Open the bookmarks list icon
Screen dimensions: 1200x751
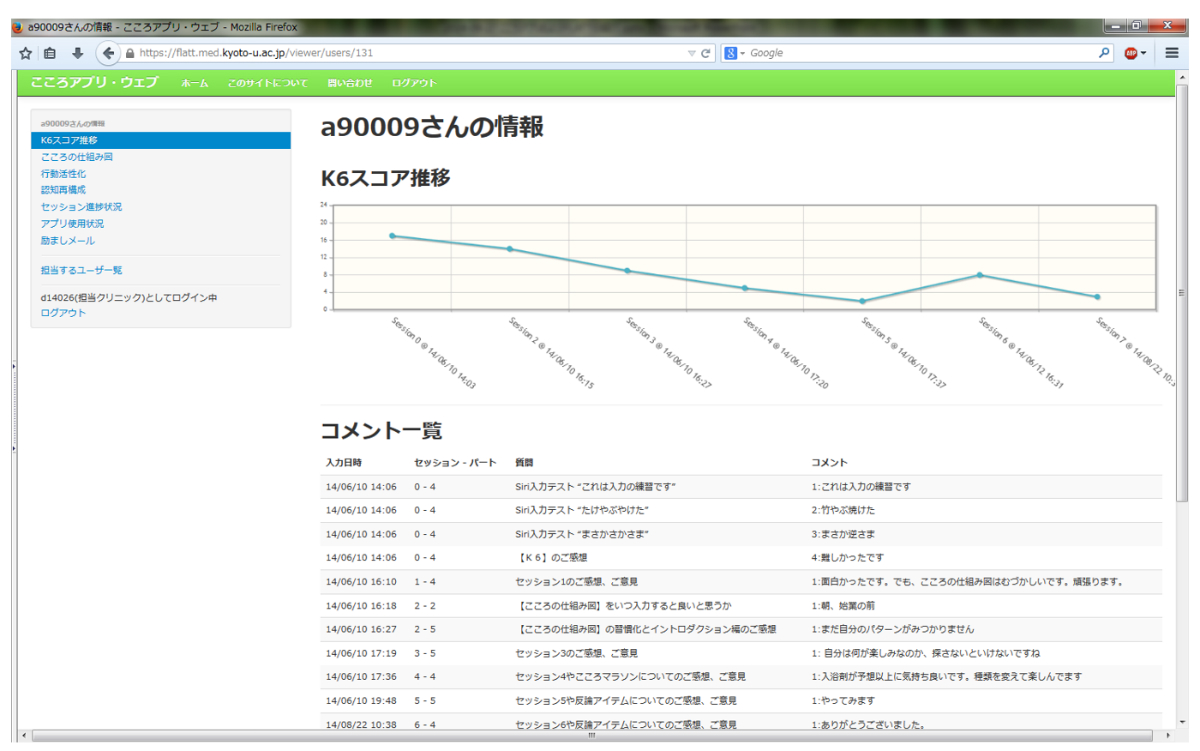click(x=50, y=53)
